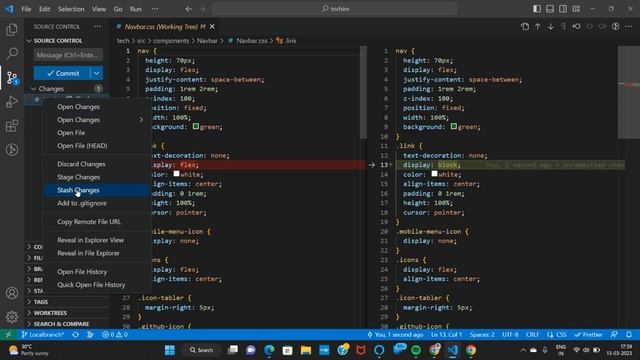The image size is (640, 360).
Task: Click the command center search box
Action: coord(335,9)
